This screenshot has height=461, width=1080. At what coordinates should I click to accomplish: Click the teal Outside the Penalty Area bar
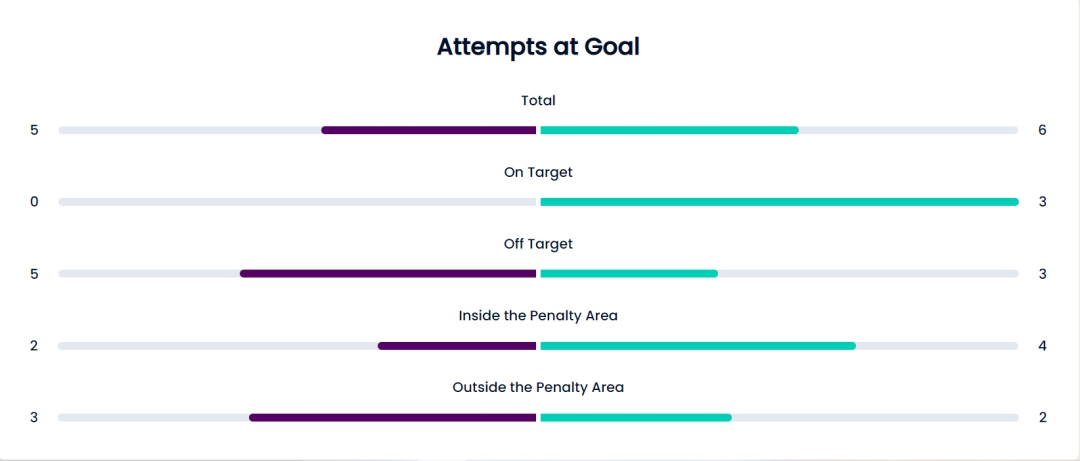click(x=636, y=417)
